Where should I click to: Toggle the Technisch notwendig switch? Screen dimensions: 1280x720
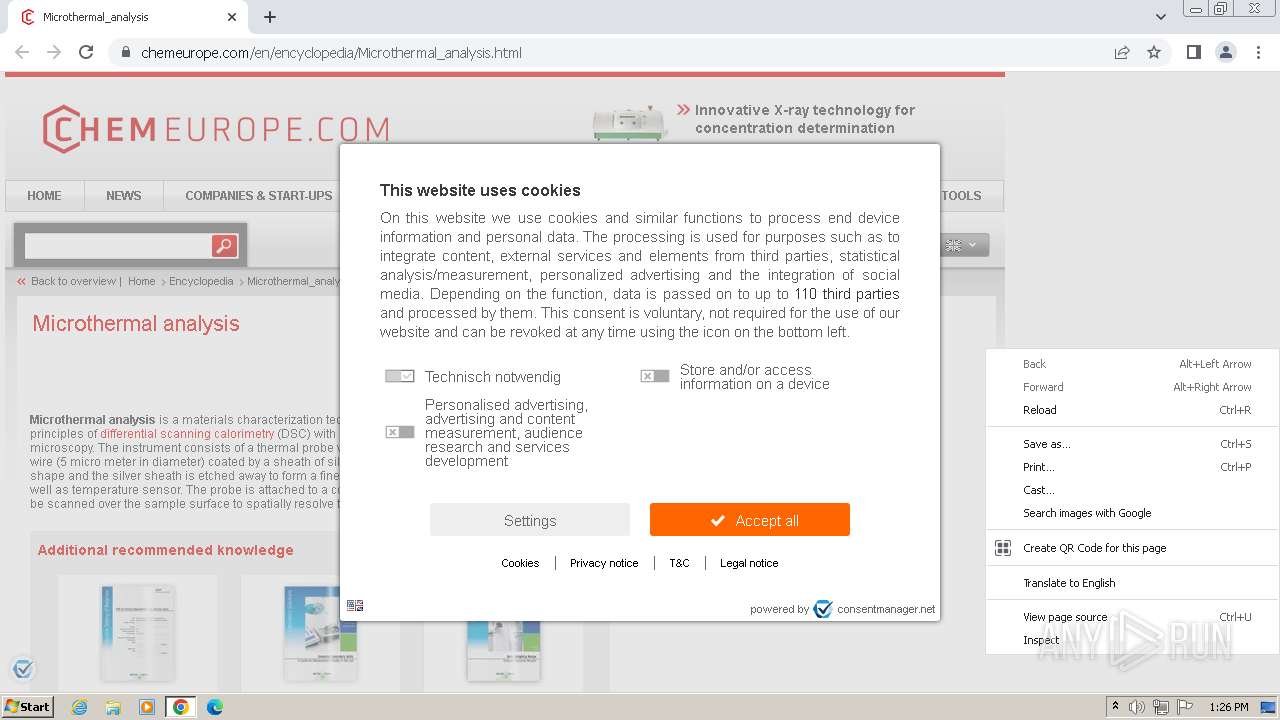pos(399,376)
